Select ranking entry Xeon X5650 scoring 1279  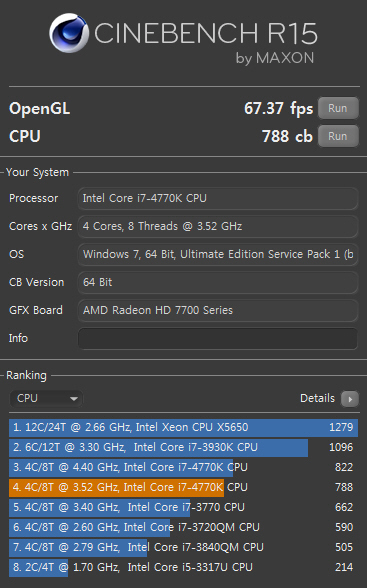pos(183,428)
